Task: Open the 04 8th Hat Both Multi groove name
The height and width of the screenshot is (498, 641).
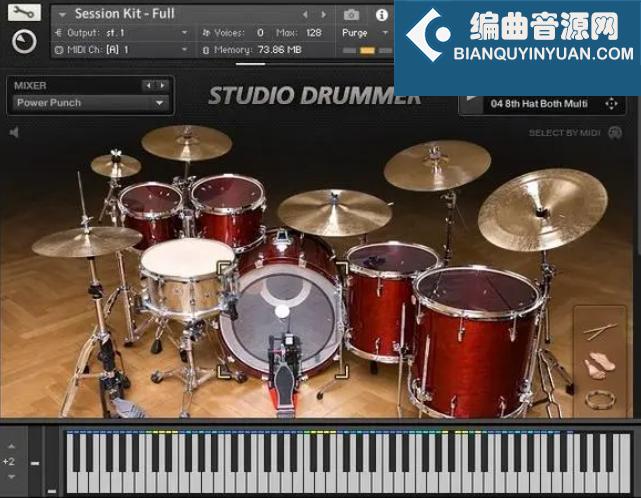Action: point(539,104)
